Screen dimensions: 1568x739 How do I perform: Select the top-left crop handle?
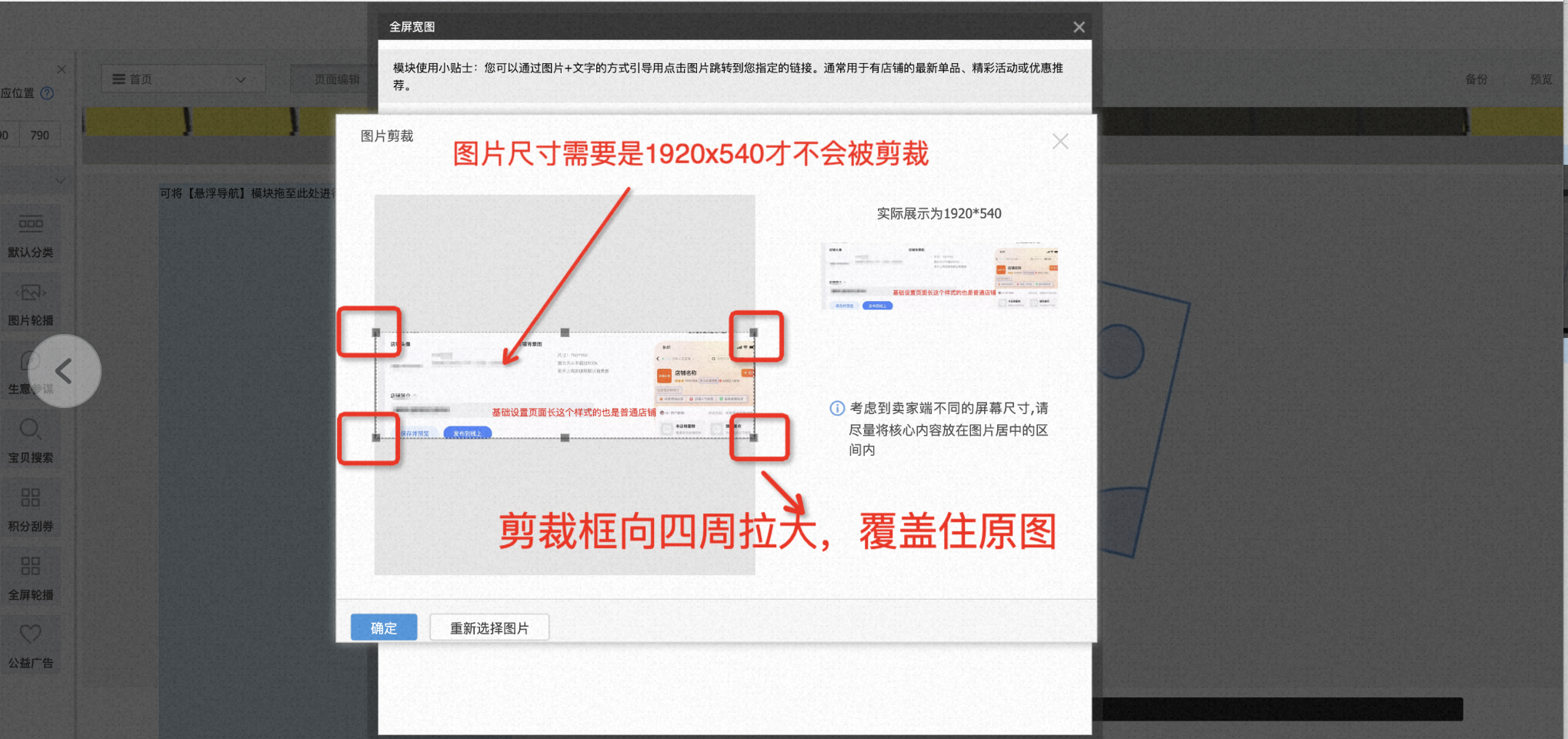[376, 333]
